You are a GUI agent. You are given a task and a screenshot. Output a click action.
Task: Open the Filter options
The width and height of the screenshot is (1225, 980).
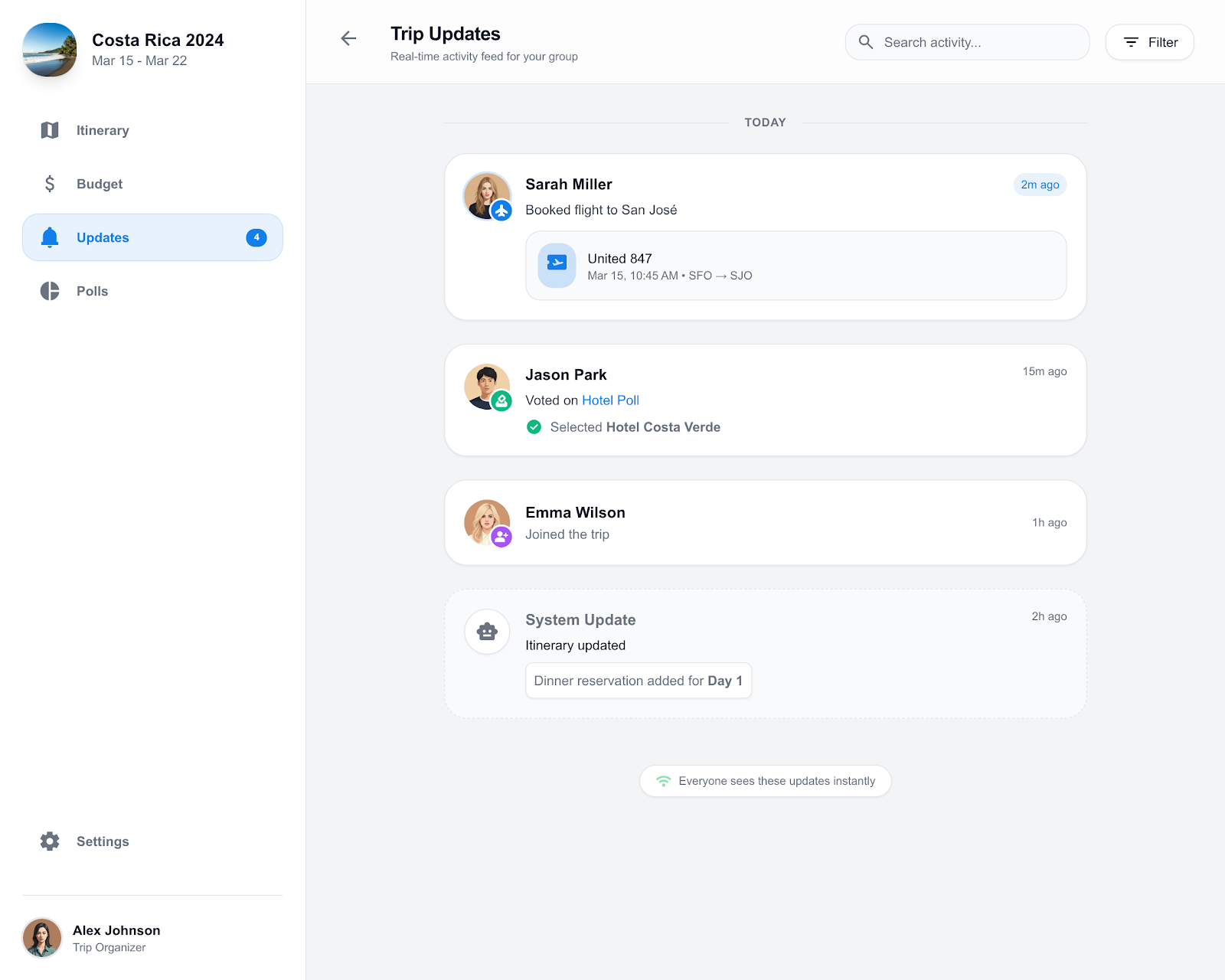pos(1149,42)
